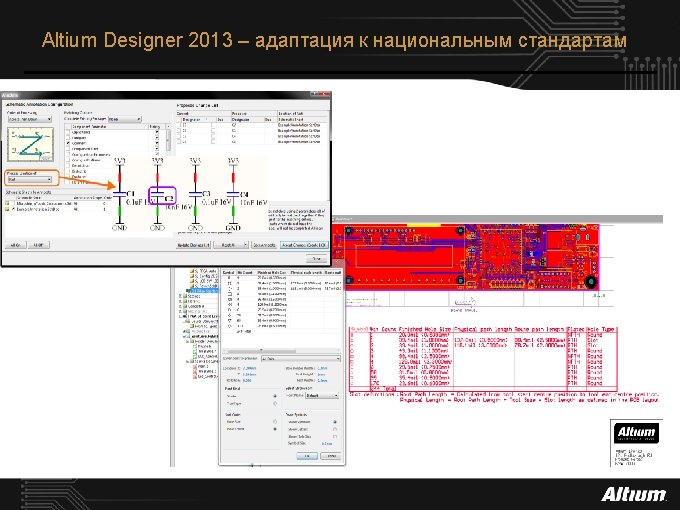Open the Units Default dropdown in drill table dialog
This screenshot has width=680, height=510.
pyautogui.click(x=322, y=396)
